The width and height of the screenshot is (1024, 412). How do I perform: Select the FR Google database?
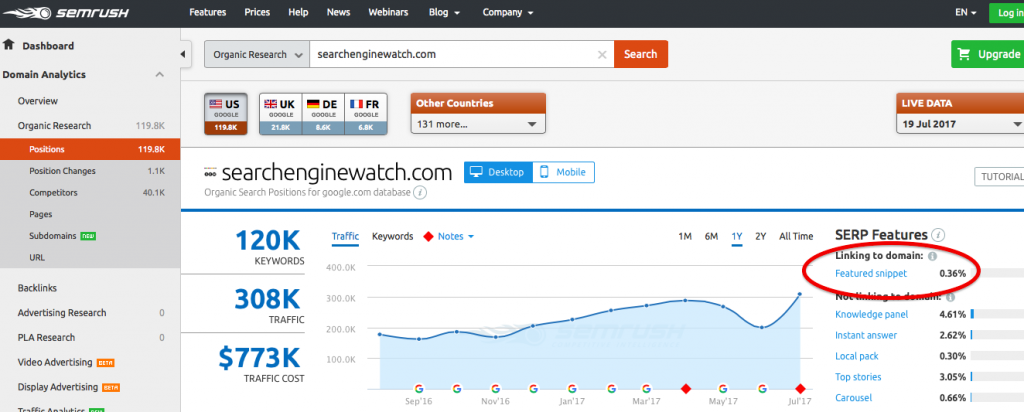pyautogui.click(x=366, y=114)
